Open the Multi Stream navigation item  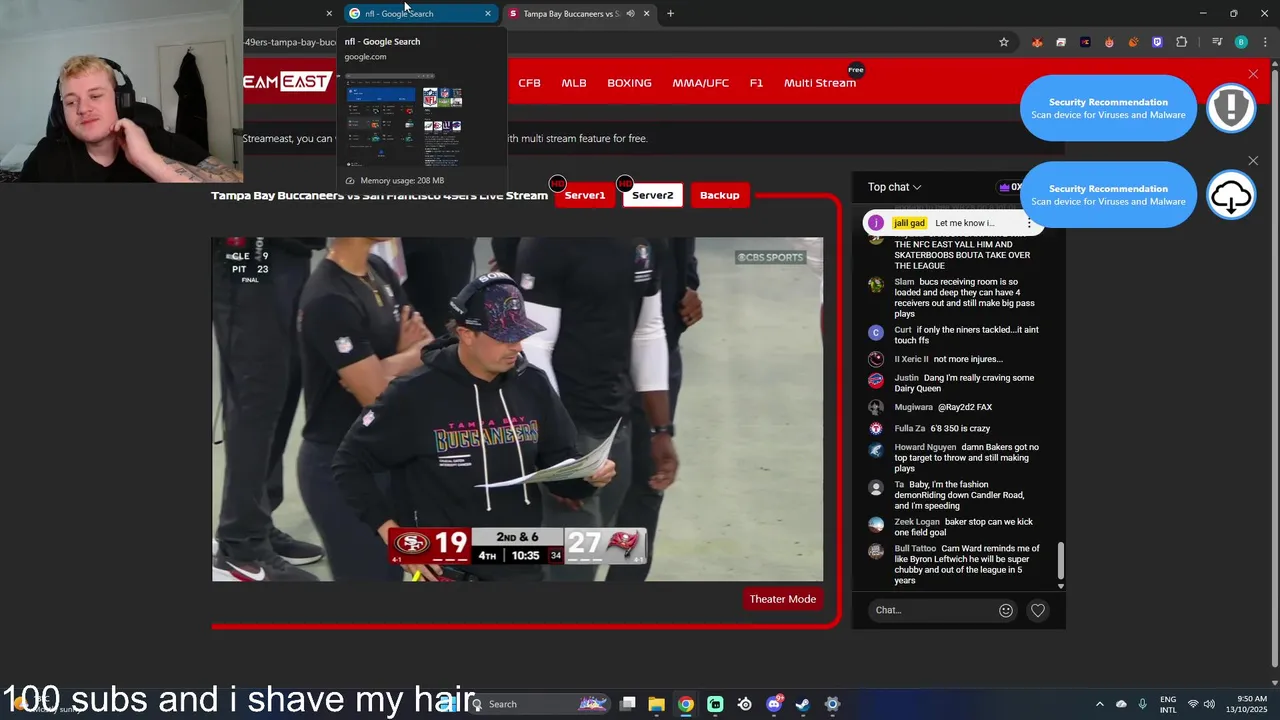point(820,83)
